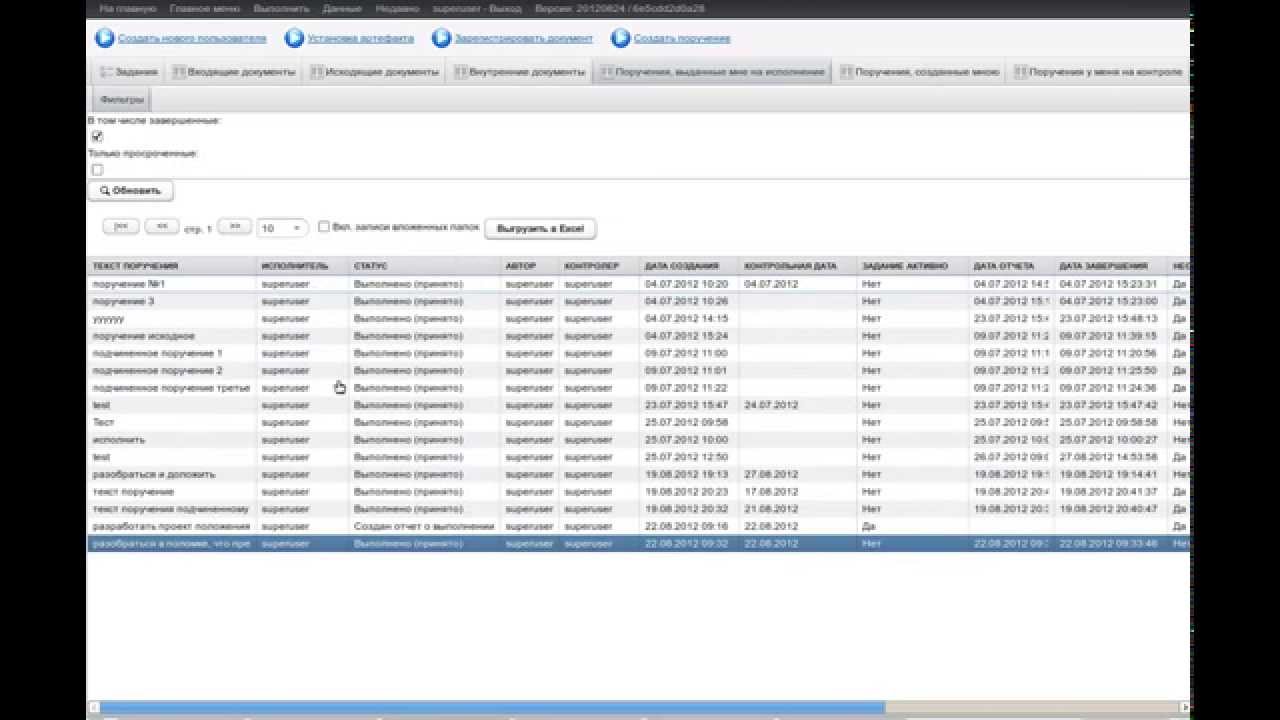Toggle the 'В том числе завершенные' checkbox

pyautogui.click(x=97, y=136)
